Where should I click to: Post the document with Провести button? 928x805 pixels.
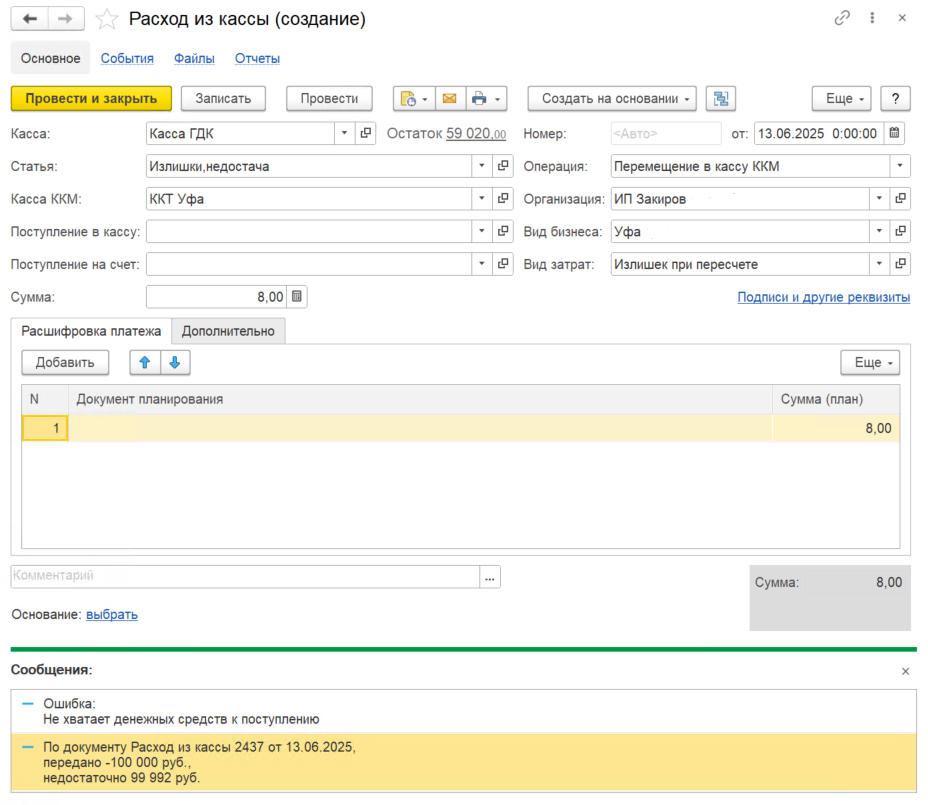329,99
